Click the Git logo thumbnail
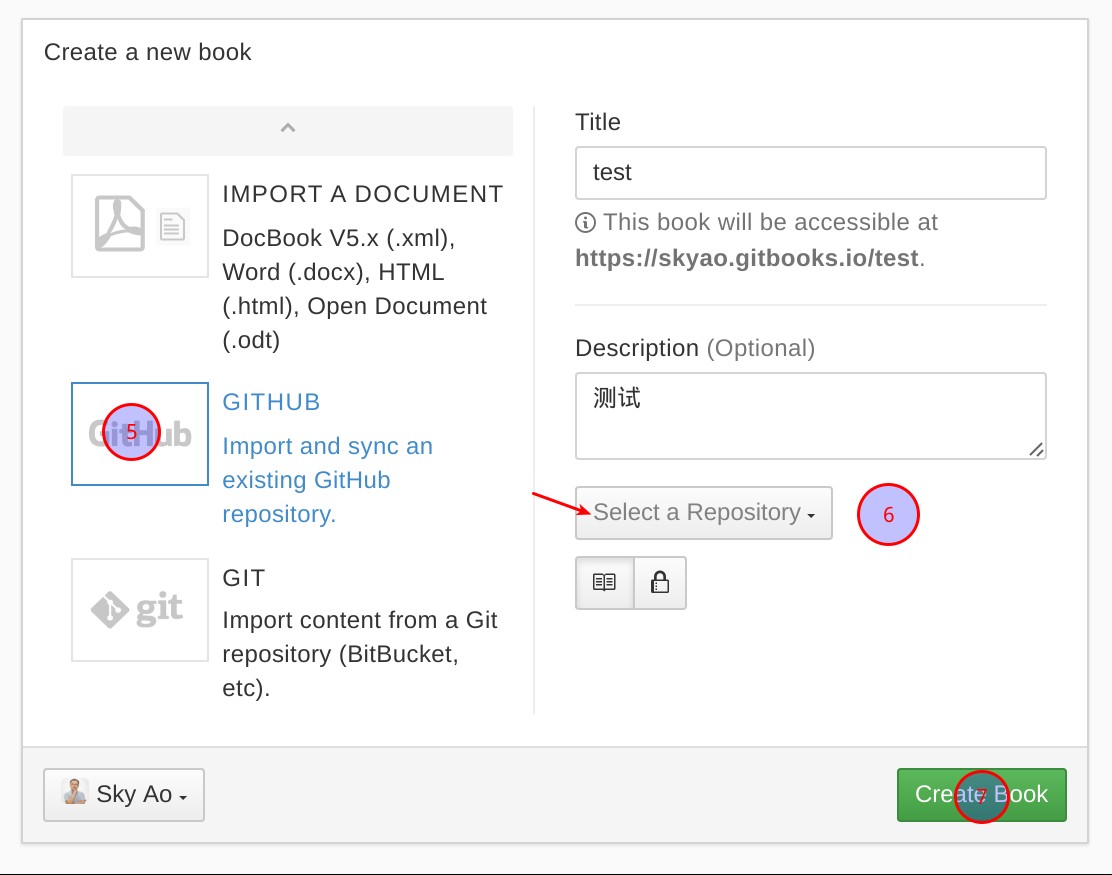The width and height of the screenshot is (1112, 875). click(x=140, y=610)
